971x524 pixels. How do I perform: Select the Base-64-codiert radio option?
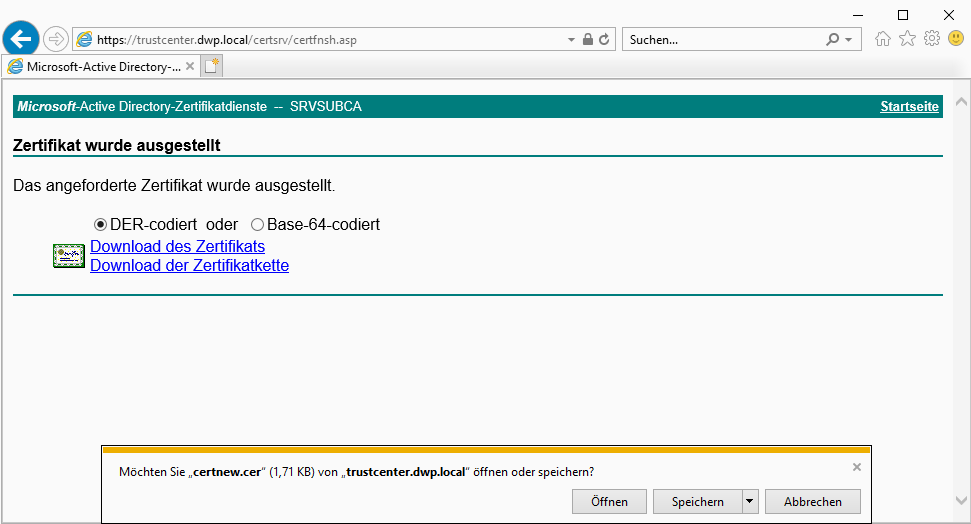point(257,225)
